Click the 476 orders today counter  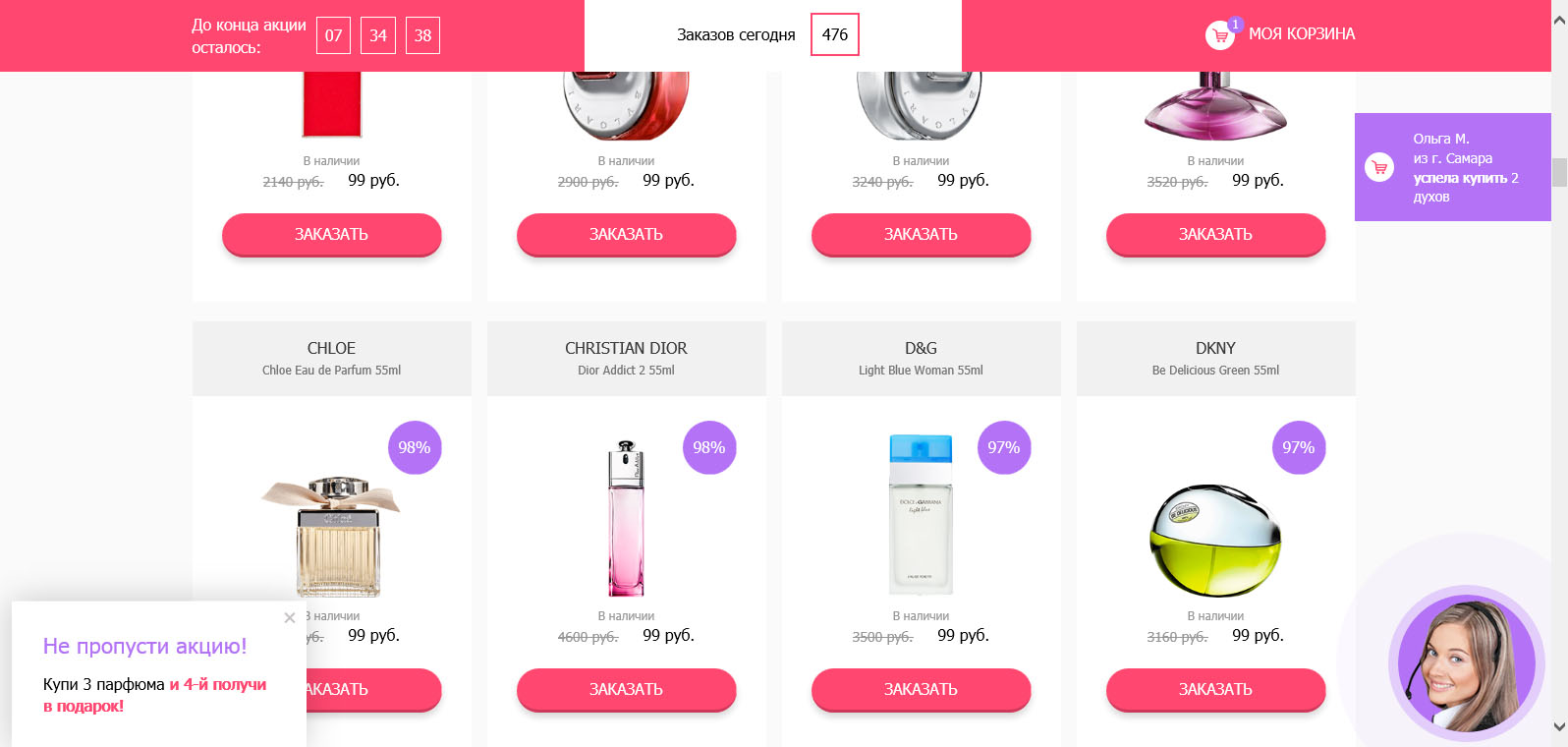(x=835, y=34)
